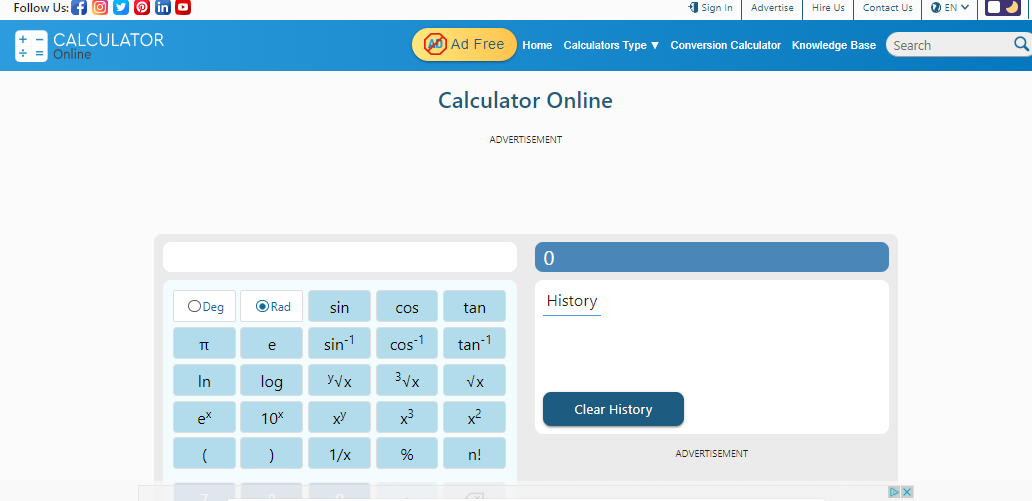The height and width of the screenshot is (501, 1032).
Task: Insert pi with the π key
Action: [204, 343]
